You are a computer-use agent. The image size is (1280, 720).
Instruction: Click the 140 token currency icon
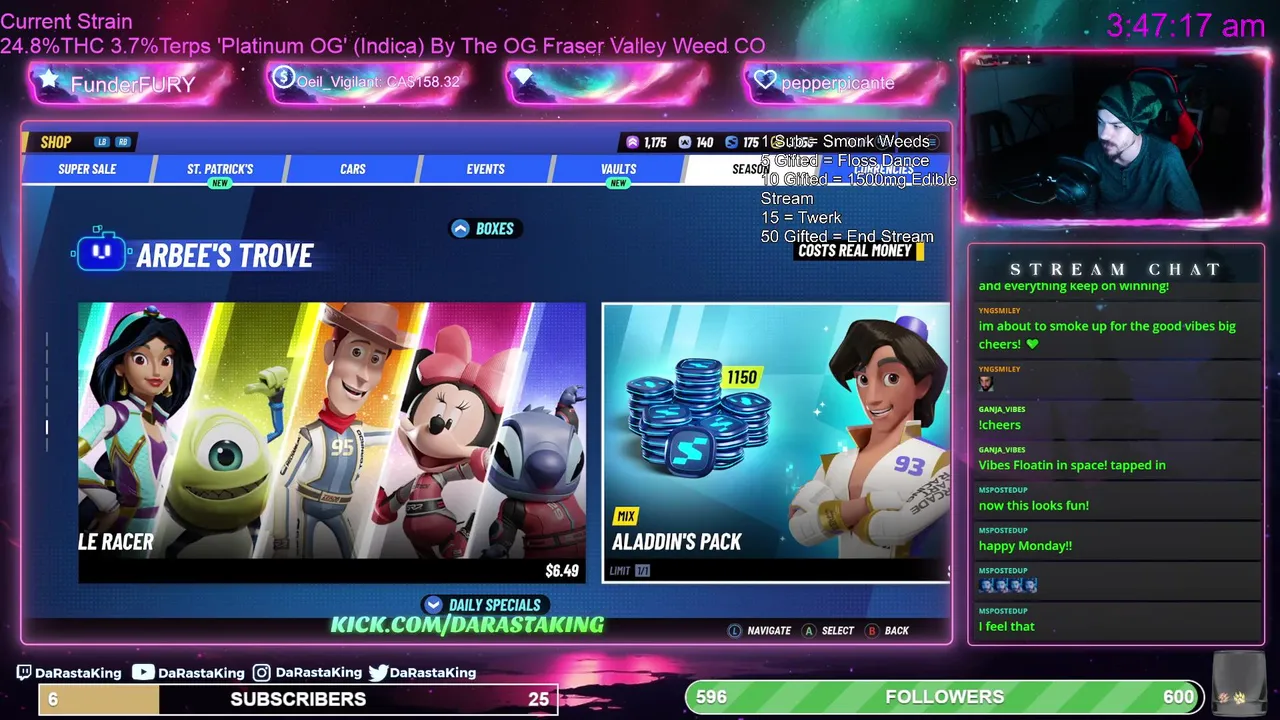tap(685, 142)
